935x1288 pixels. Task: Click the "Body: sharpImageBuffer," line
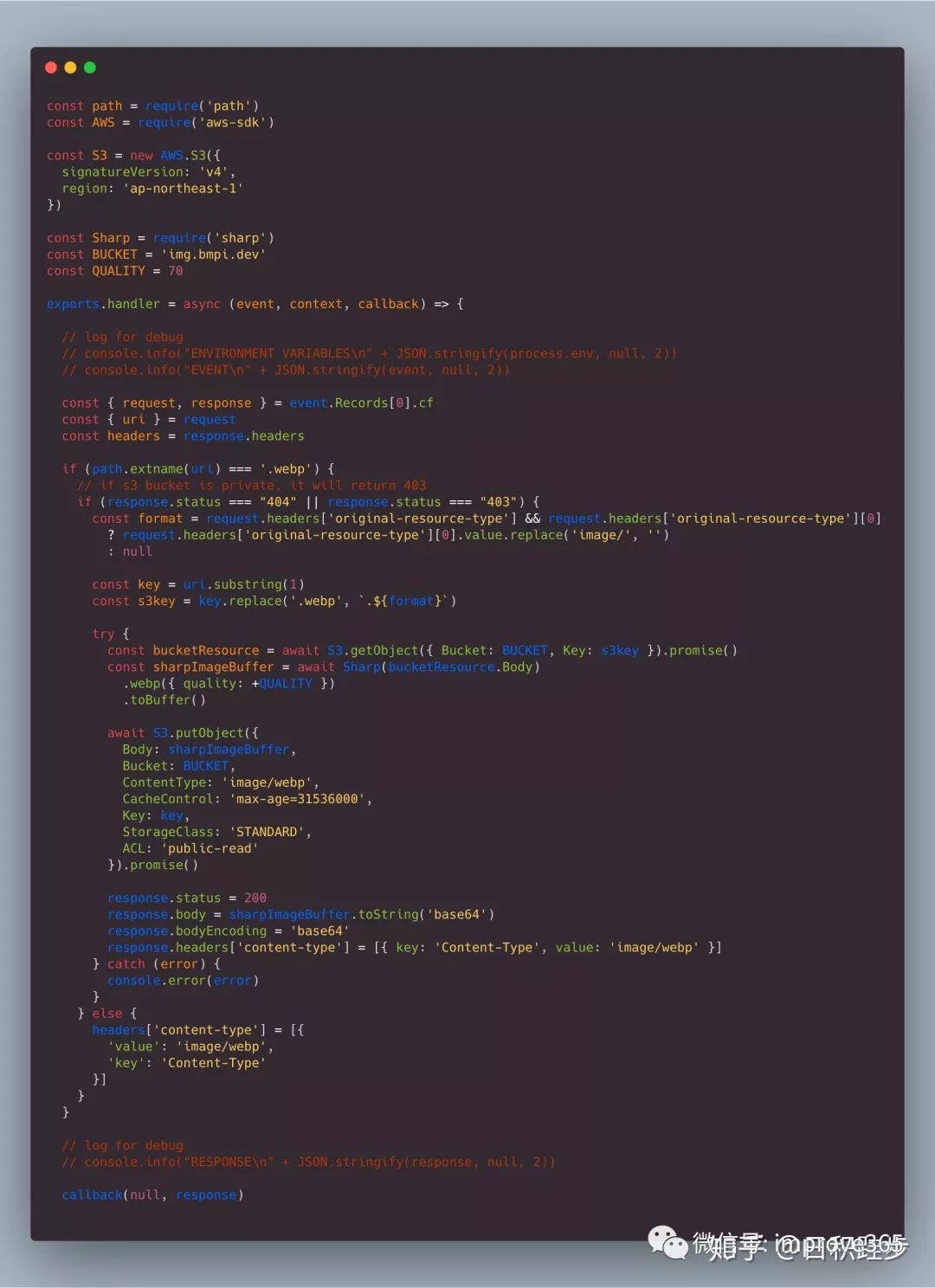(209, 750)
